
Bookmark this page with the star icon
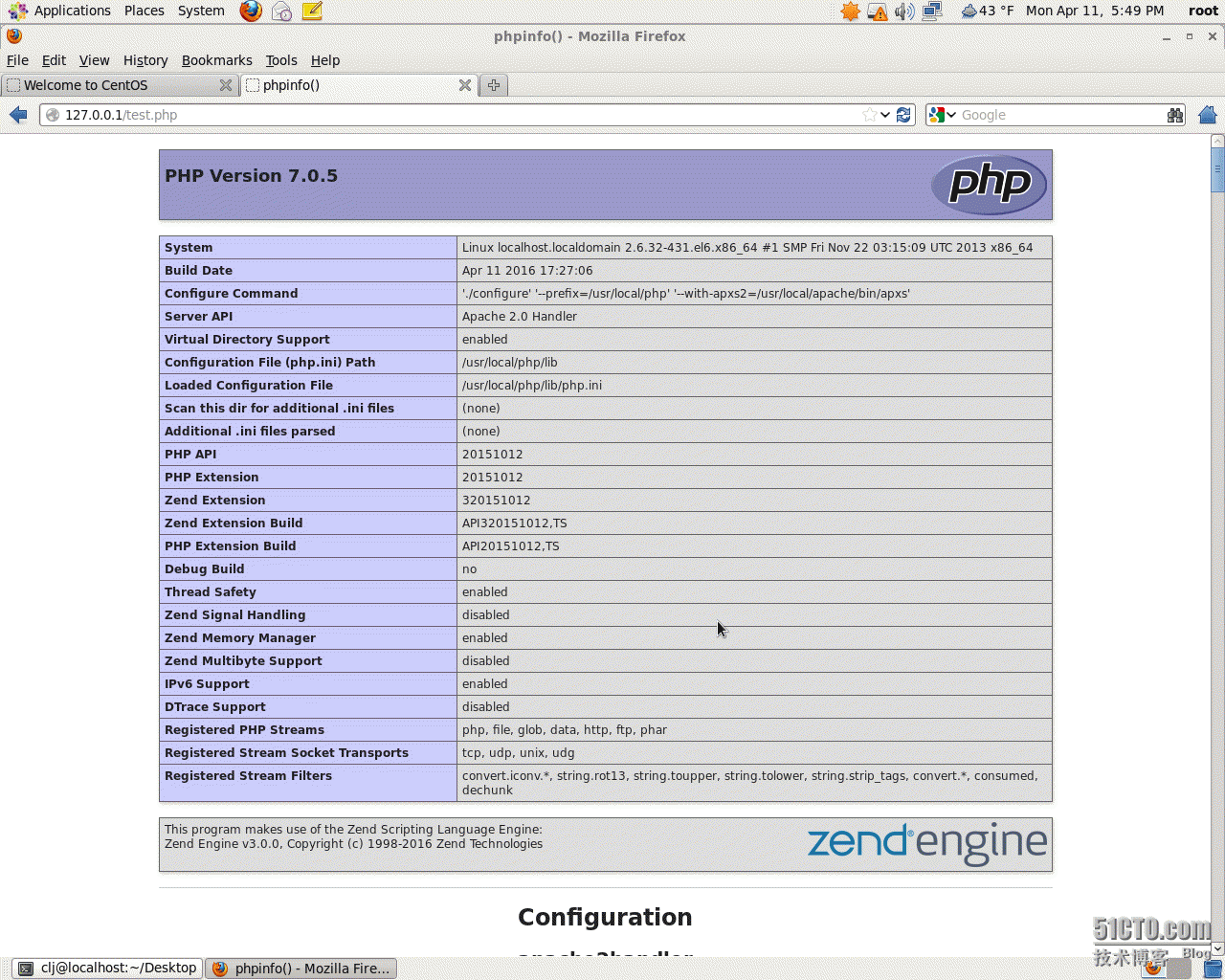869,115
